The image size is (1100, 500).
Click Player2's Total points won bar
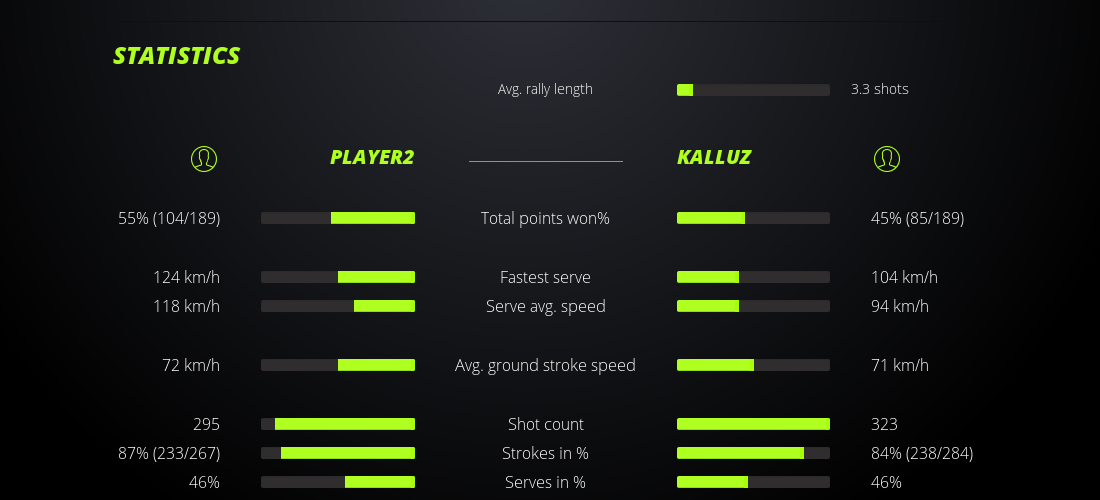pyautogui.click(x=338, y=218)
